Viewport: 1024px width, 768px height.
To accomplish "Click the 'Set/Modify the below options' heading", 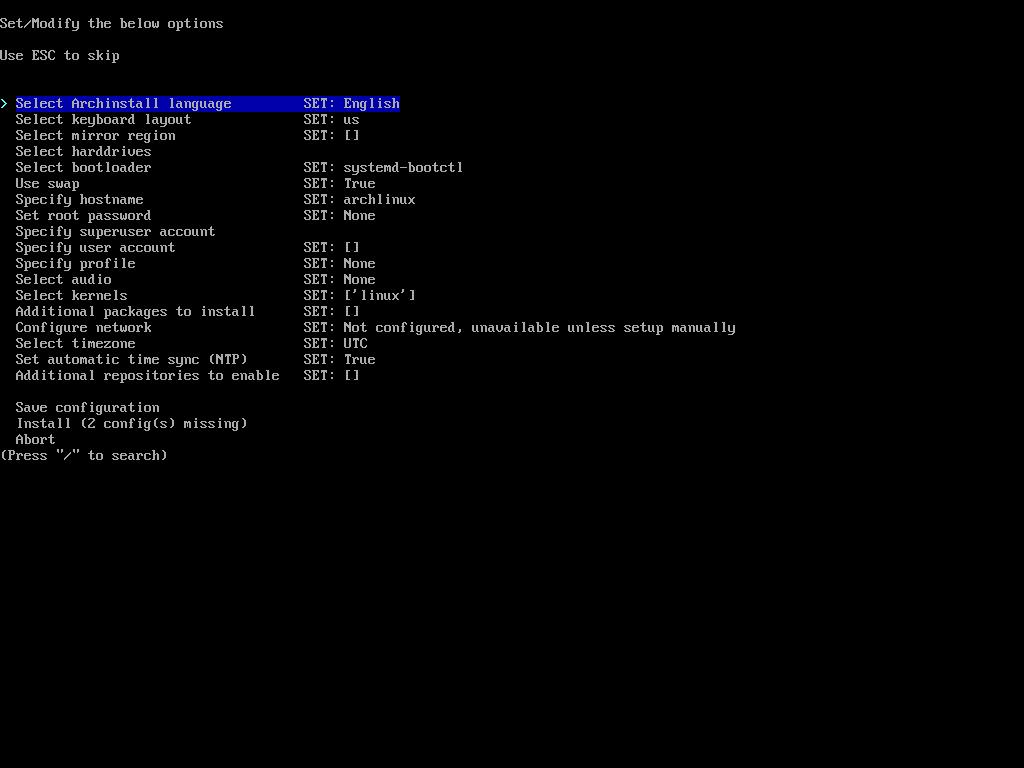I will click(112, 24).
